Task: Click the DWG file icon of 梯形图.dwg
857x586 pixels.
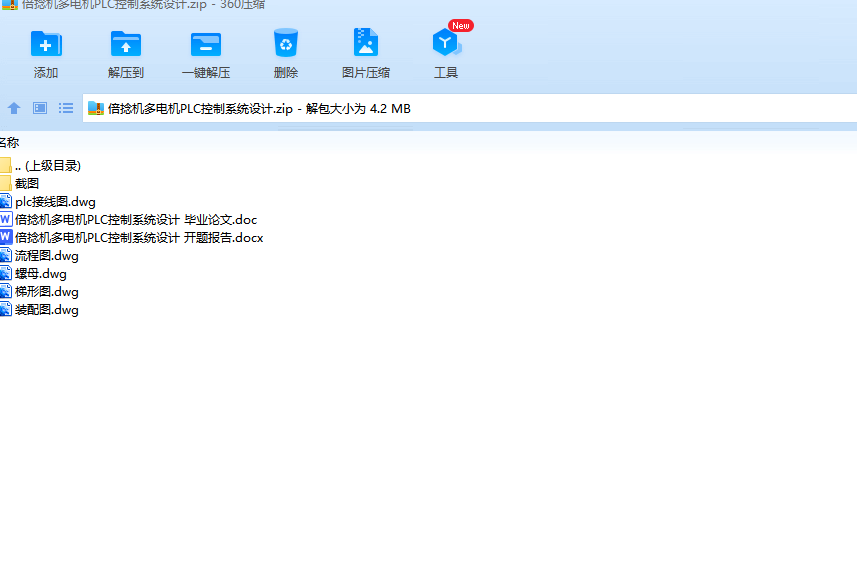Action: [5, 291]
